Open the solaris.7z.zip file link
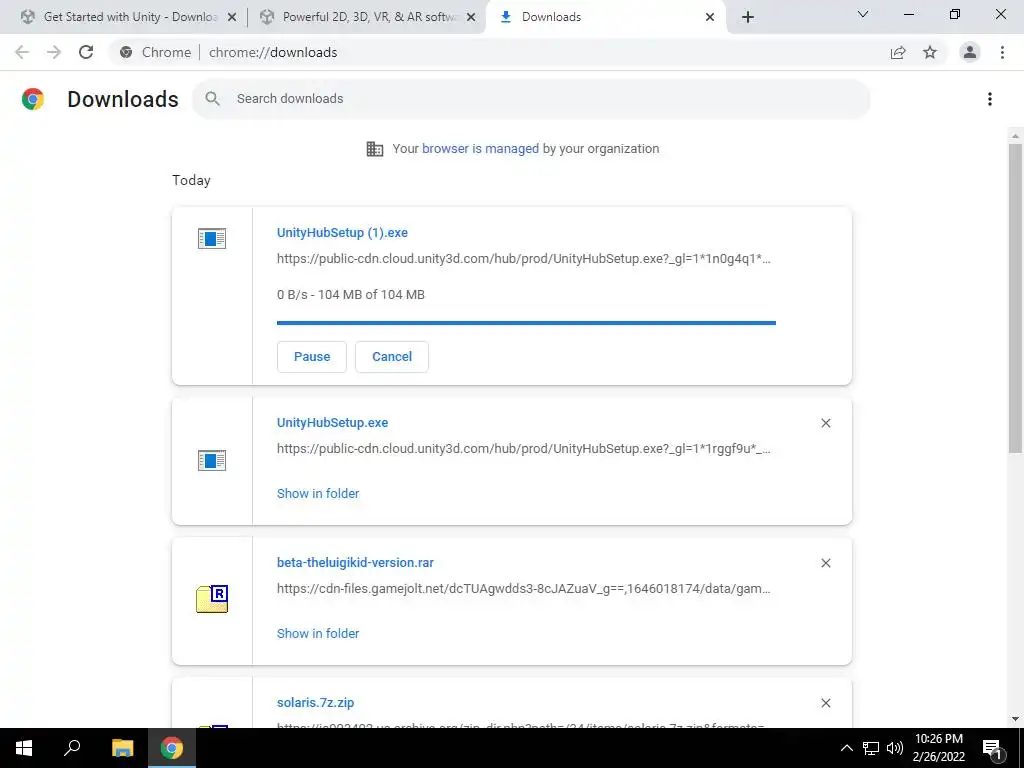Image resolution: width=1024 pixels, height=768 pixels. pyautogui.click(x=315, y=703)
